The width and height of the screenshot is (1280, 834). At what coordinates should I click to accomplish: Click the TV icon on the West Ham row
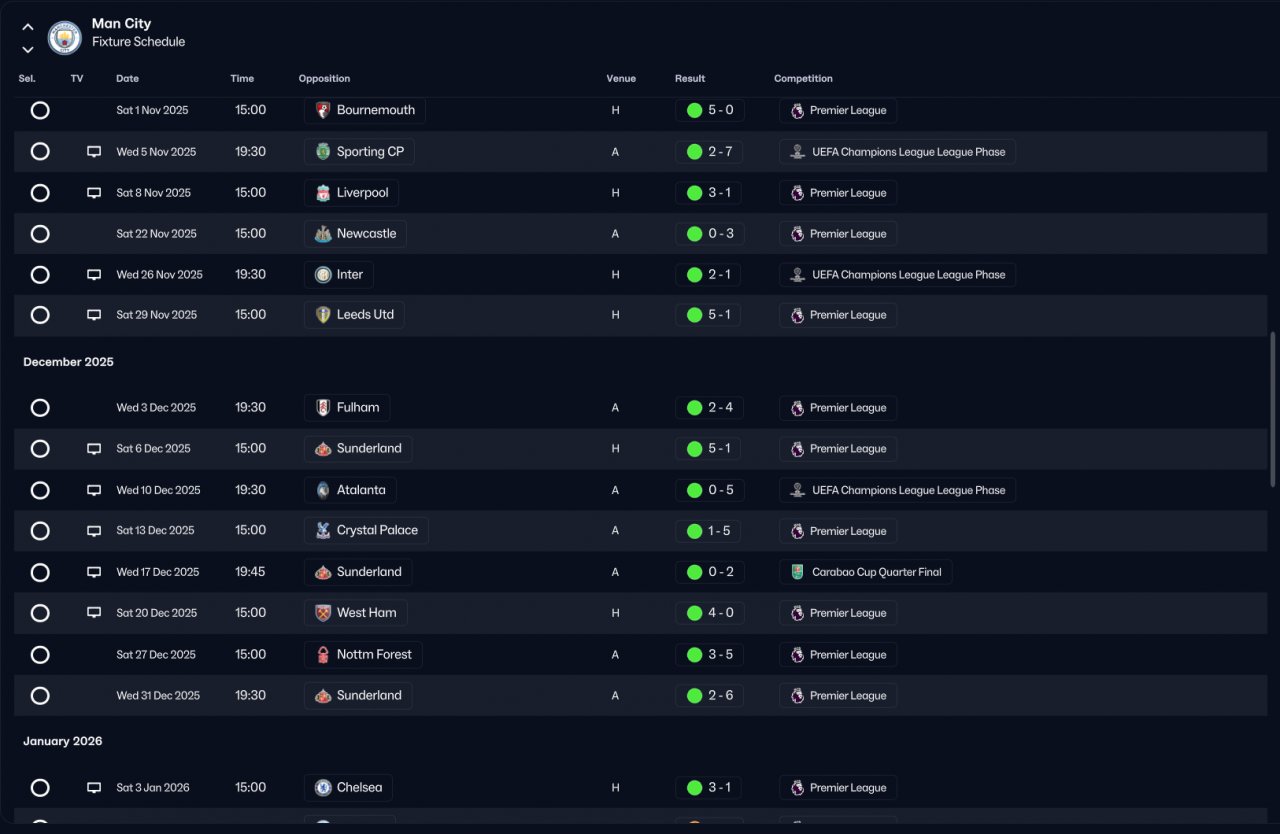click(94, 613)
